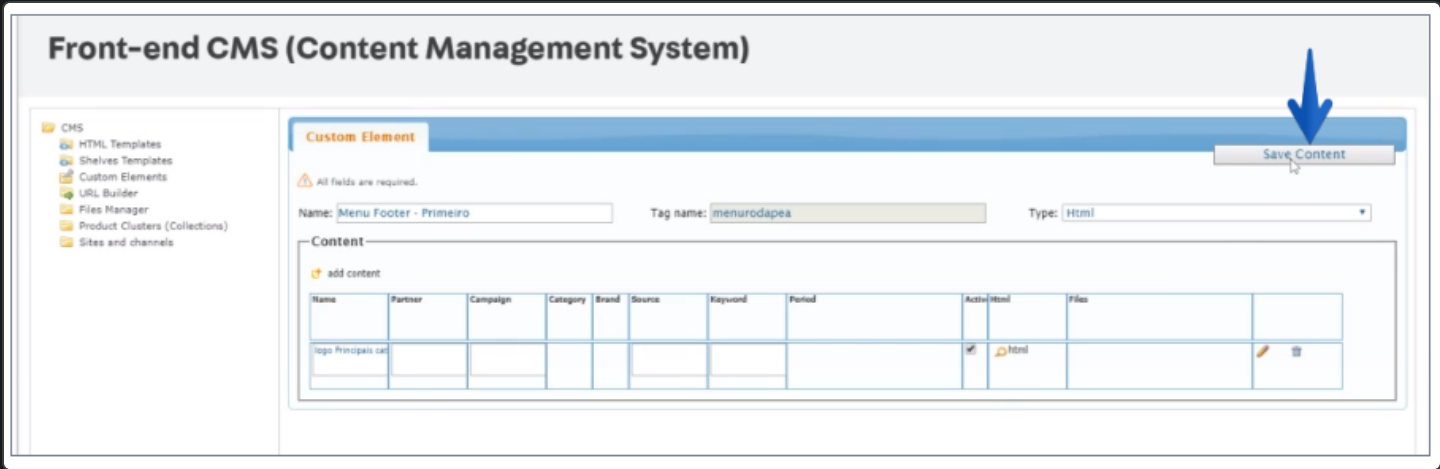Click the magnifier icon beside html
1440x469 pixels.
[1000, 352]
